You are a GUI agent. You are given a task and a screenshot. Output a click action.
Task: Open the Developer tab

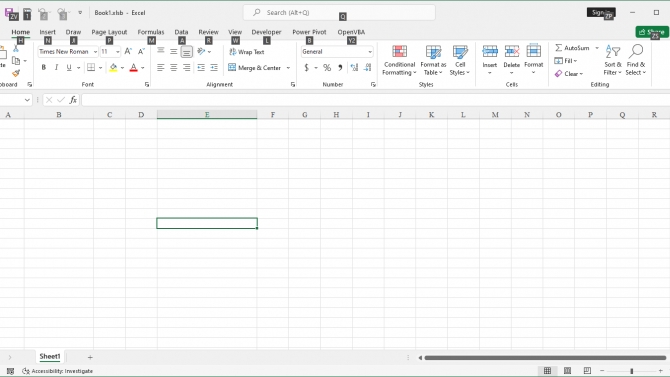coord(266,32)
